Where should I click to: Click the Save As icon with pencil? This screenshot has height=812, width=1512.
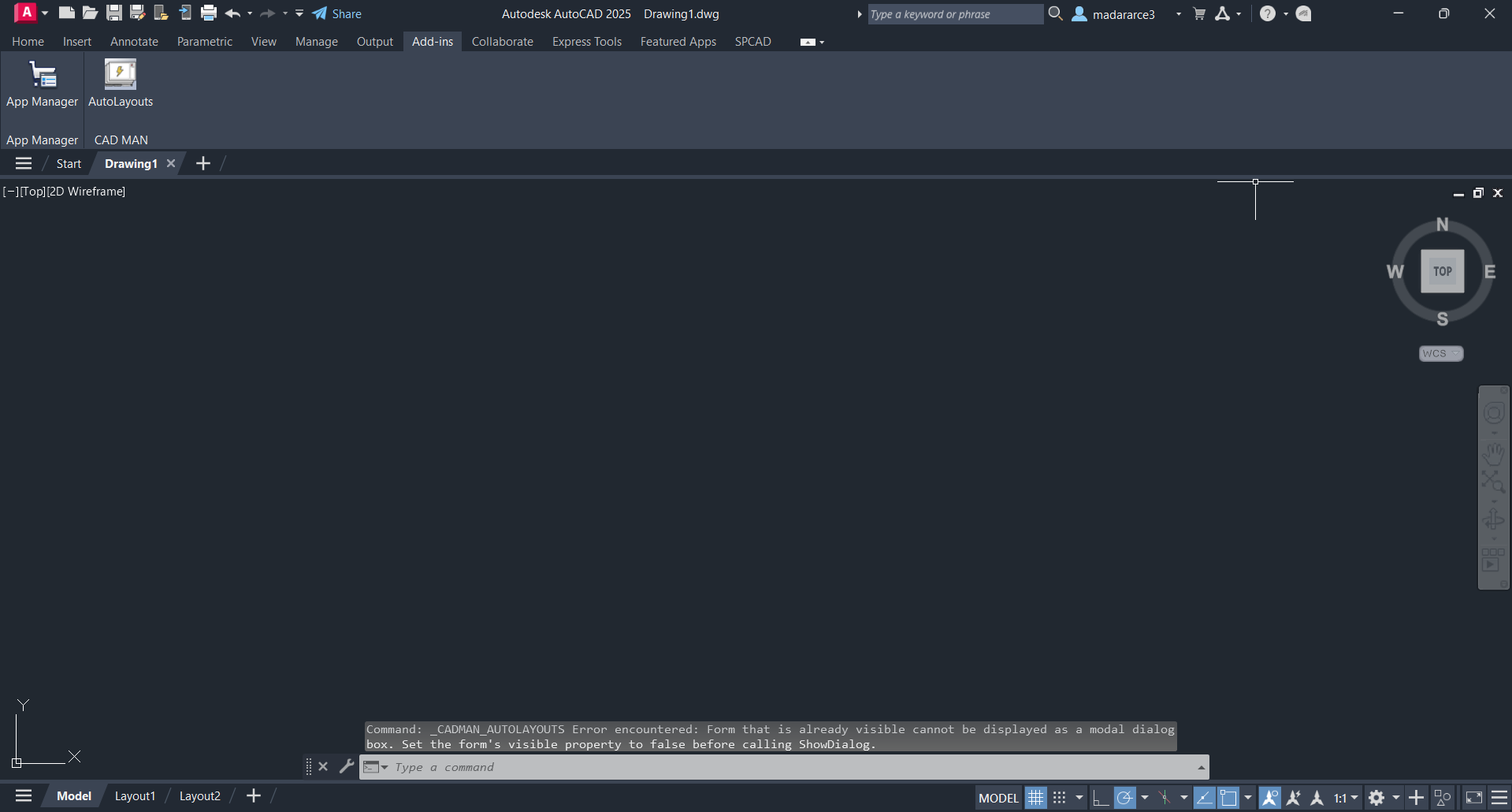(x=138, y=13)
